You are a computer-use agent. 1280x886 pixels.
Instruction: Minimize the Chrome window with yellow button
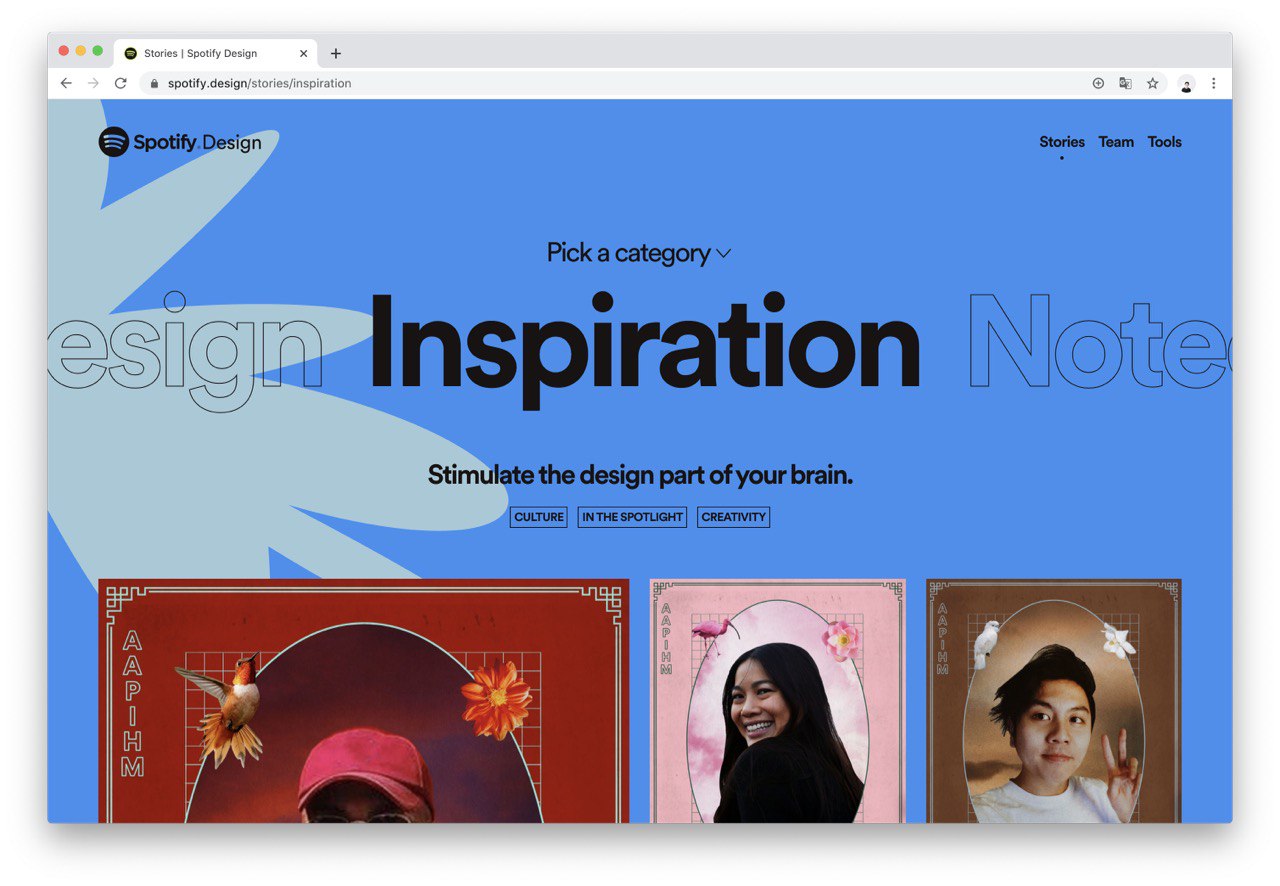[81, 51]
